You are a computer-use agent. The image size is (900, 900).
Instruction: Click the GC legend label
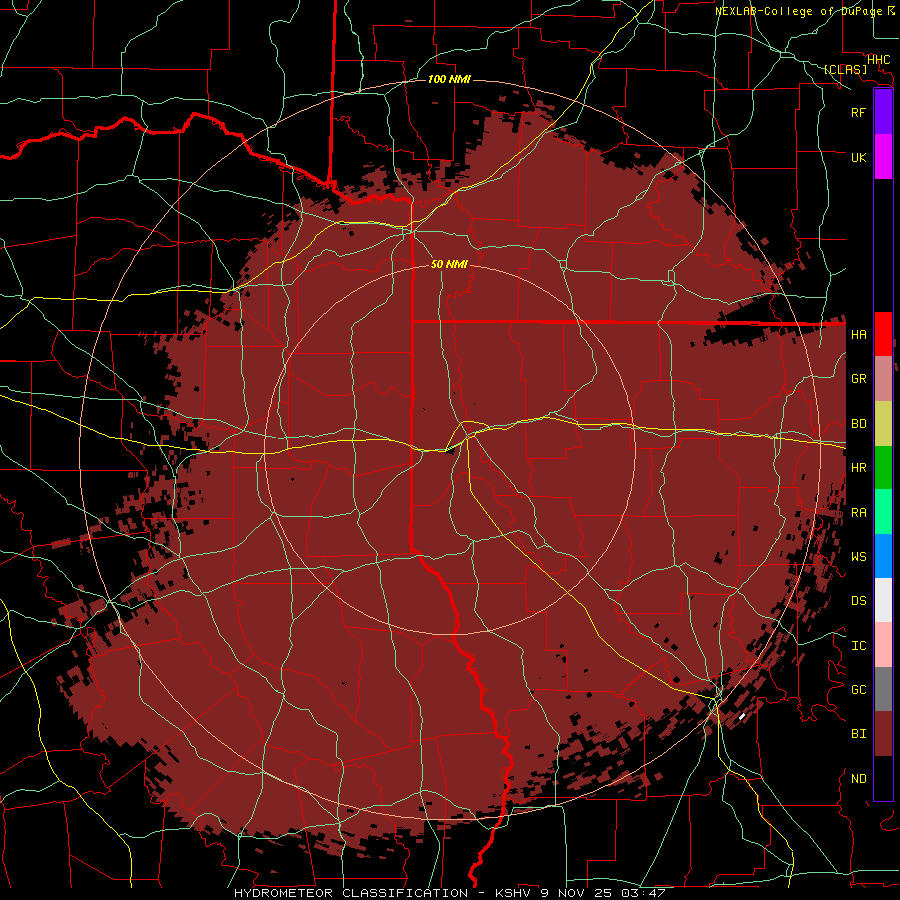[x=858, y=690]
